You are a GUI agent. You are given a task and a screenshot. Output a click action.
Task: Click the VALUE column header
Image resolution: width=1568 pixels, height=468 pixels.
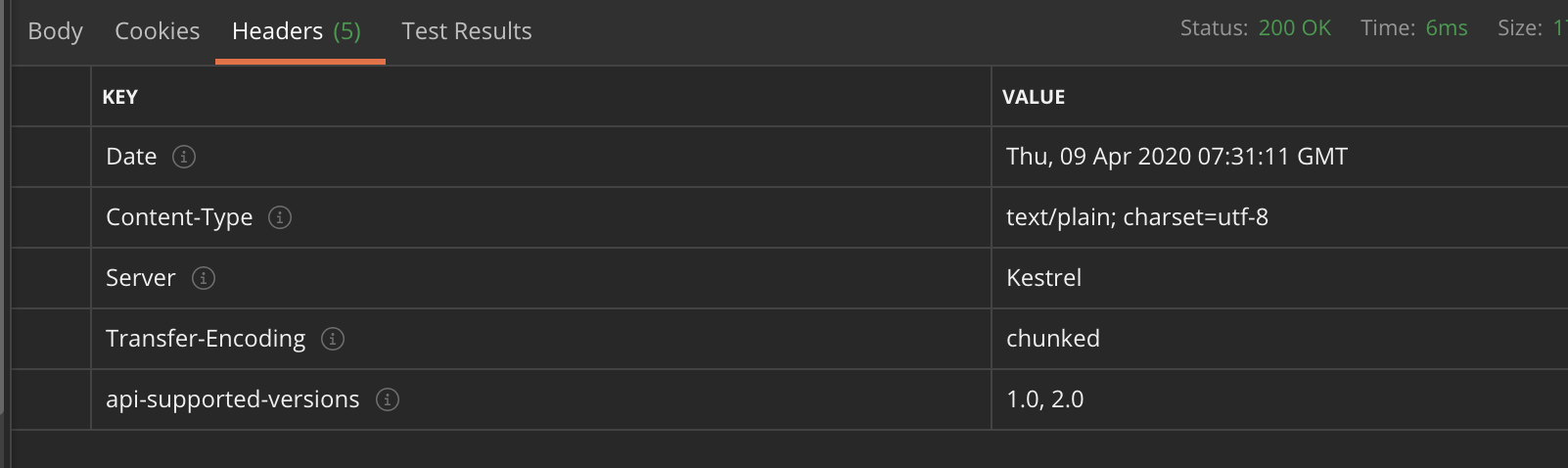1034,97
